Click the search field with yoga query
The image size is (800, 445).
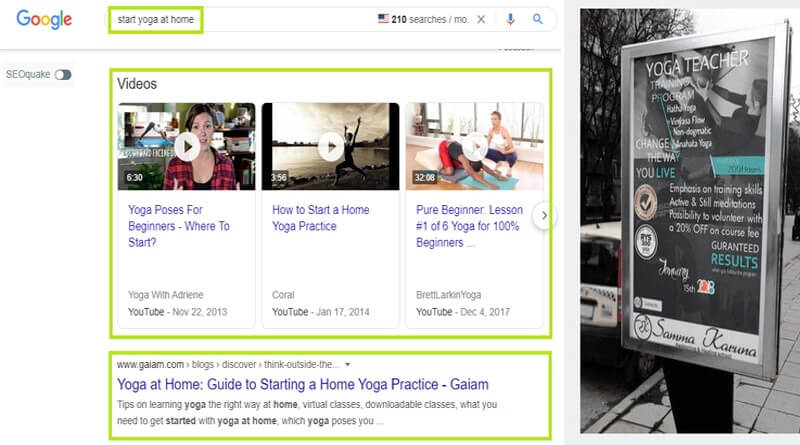155,19
